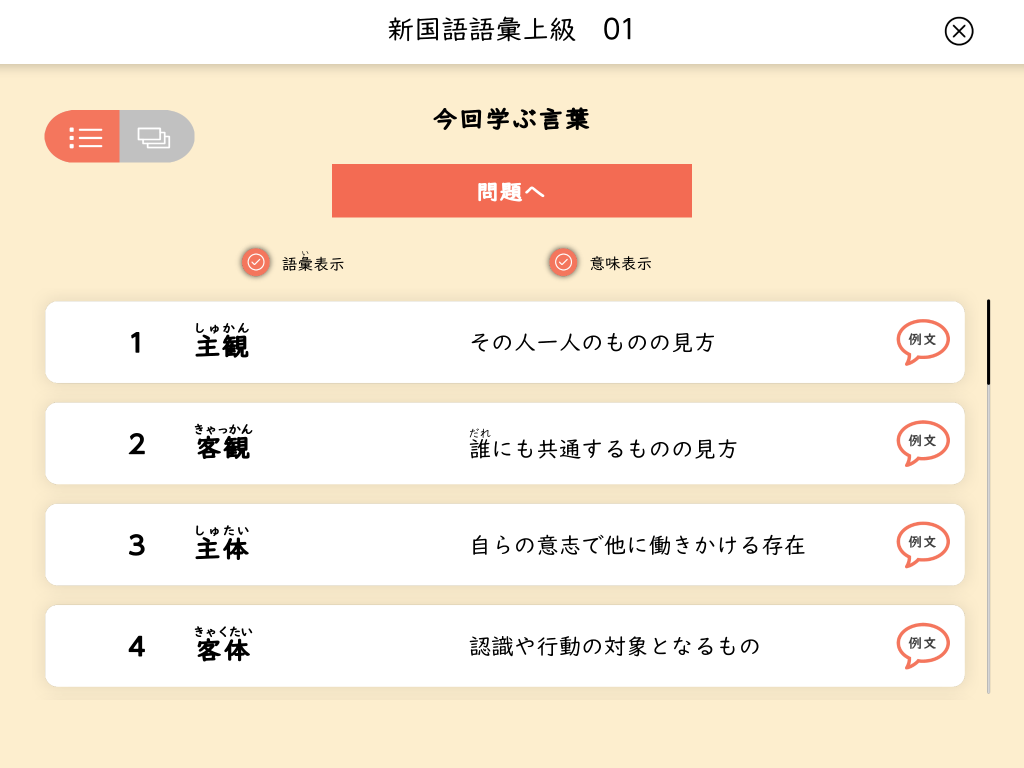Switch to list view mode

point(84,137)
